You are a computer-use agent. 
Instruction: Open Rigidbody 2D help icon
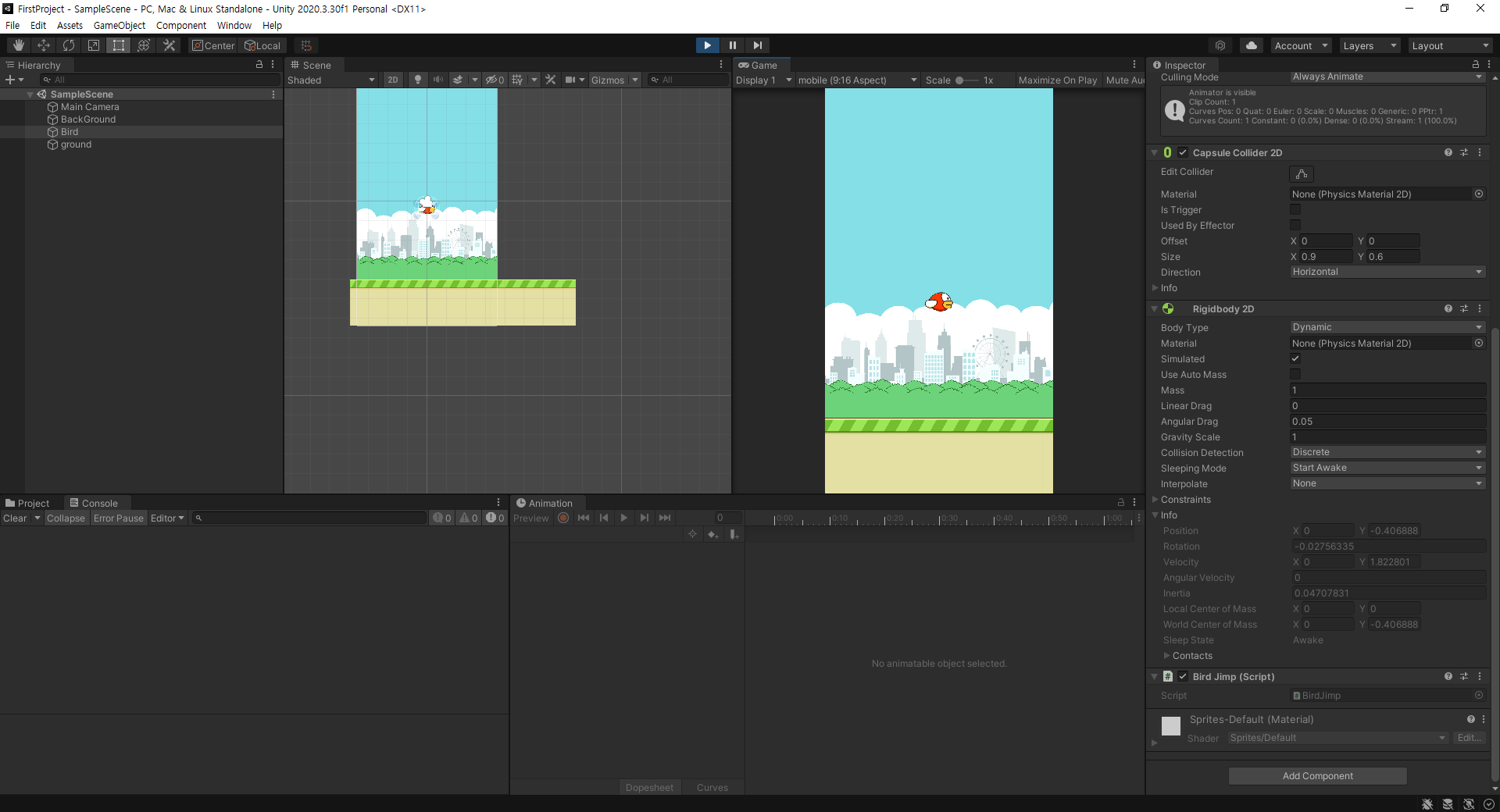[x=1448, y=308]
